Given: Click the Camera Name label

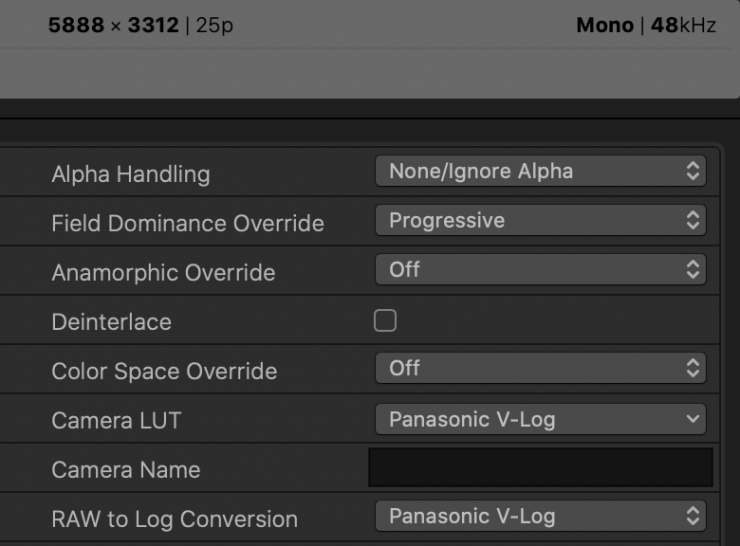Looking at the screenshot, I should [x=125, y=470].
